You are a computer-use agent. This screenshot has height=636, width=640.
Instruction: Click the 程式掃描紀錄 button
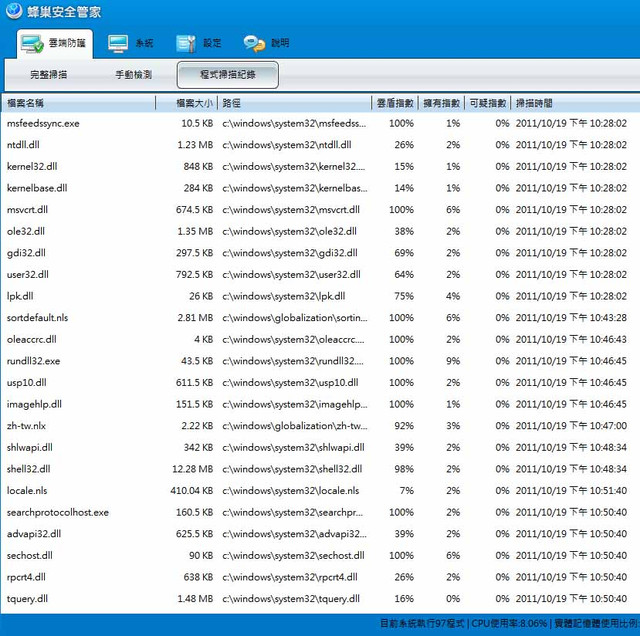(x=228, y=75)
